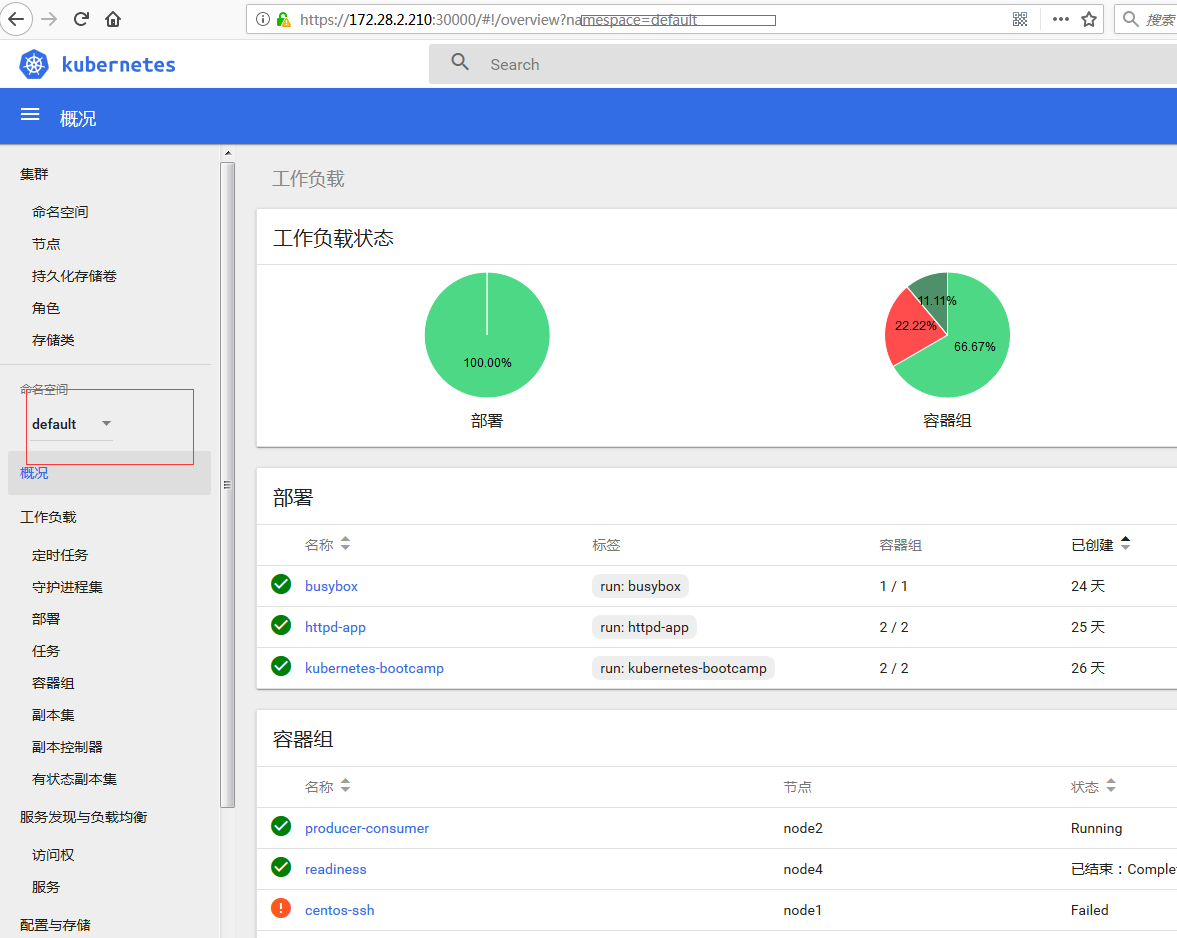Sort deployments by 名称 column
Viewport: 1177px width, 938px height.
pos(345,544)
